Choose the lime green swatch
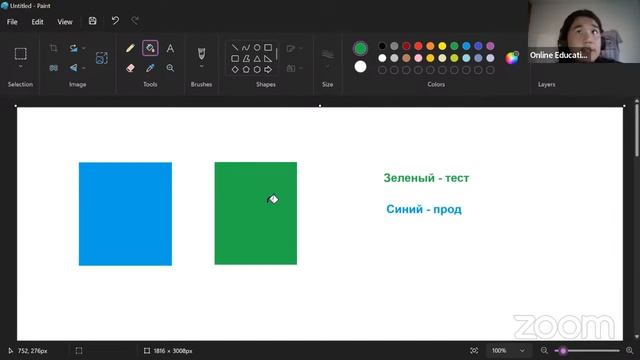The image size is (640, 360). [x=454, y=58]
